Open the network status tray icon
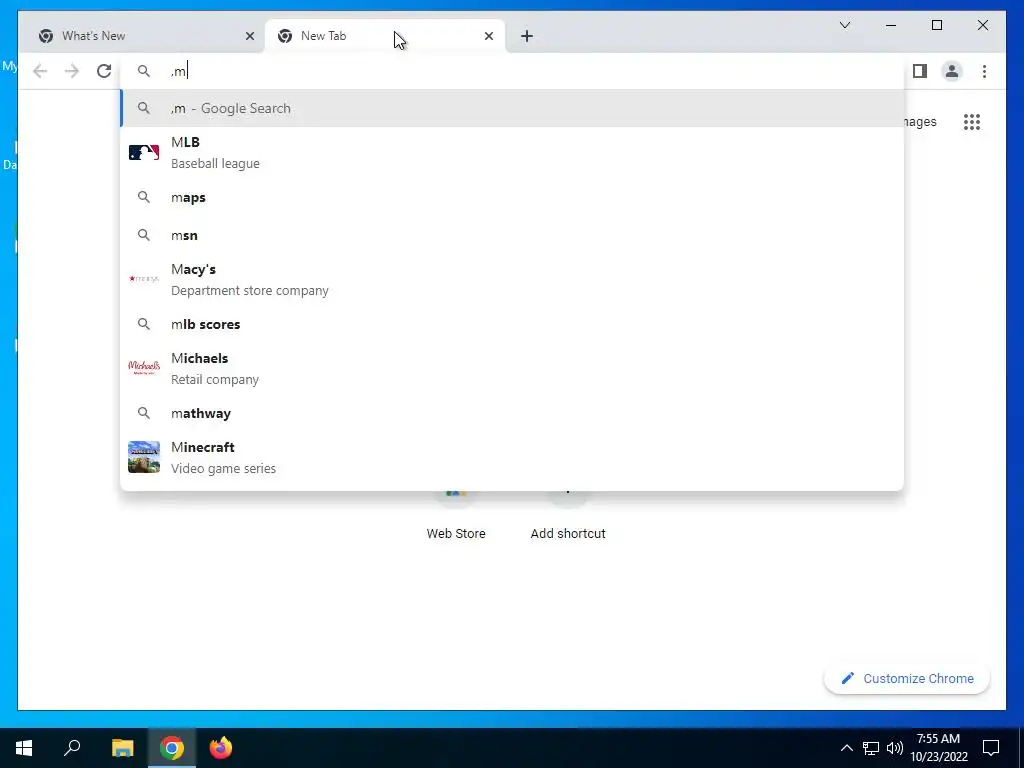 coord(871,748)
